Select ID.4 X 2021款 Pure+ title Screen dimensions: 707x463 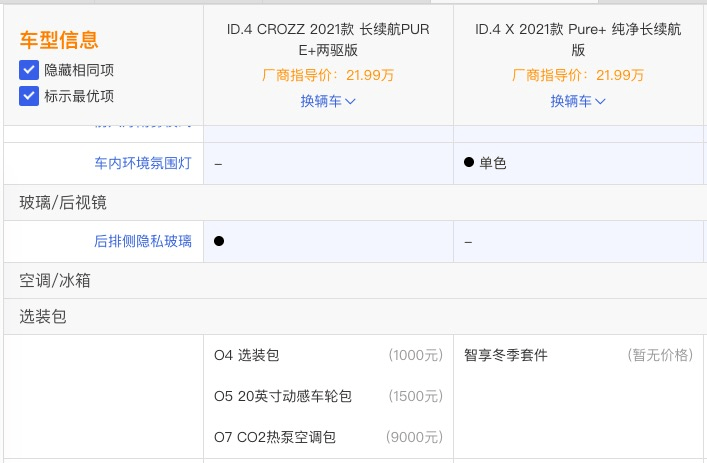tap(578, 39)
